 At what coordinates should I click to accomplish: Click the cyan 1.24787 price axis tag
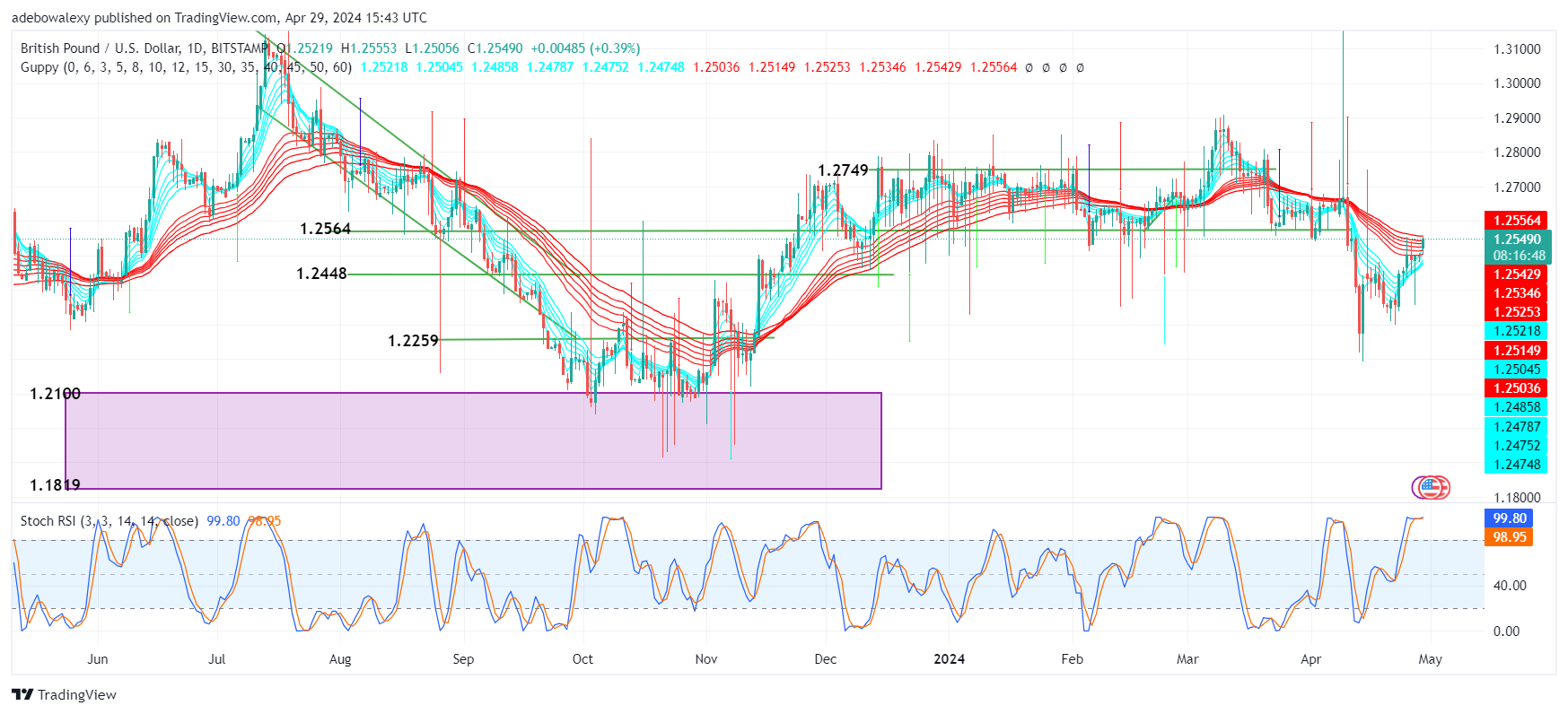click(1517, 427)
